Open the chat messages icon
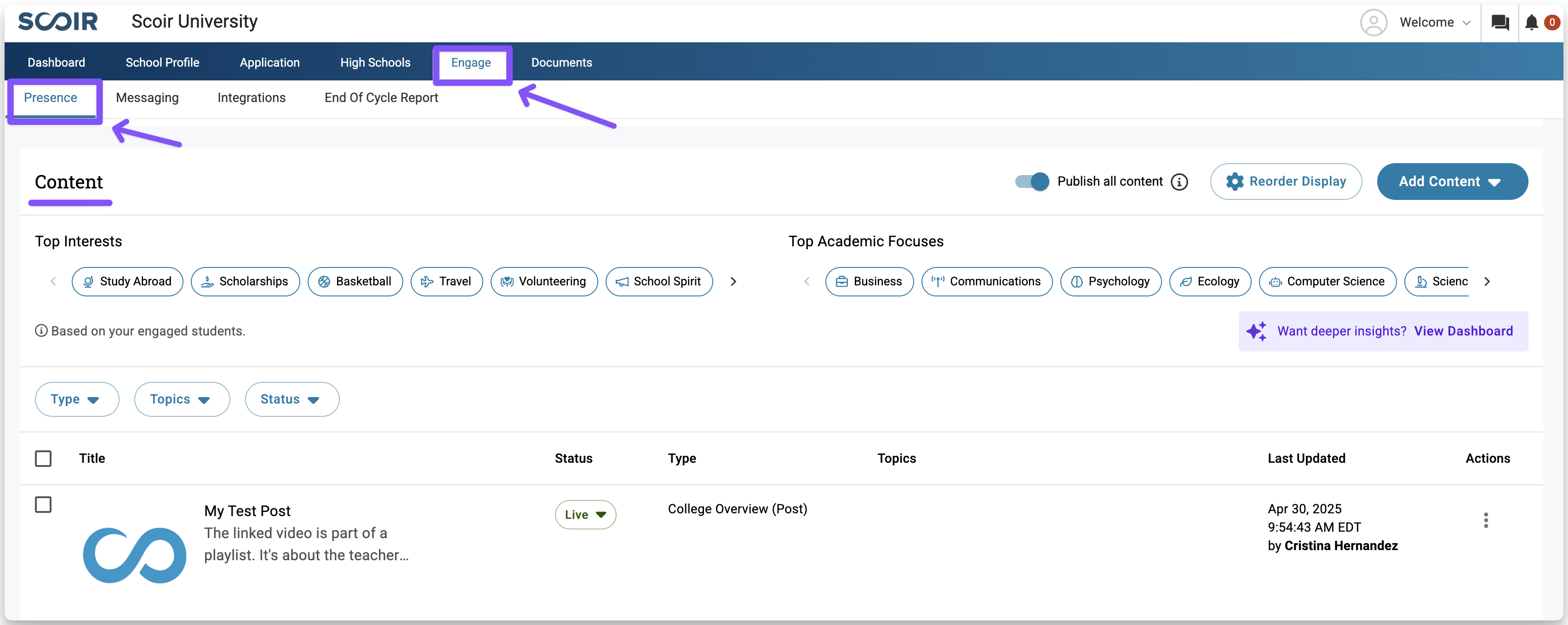 coord(1500,23)
